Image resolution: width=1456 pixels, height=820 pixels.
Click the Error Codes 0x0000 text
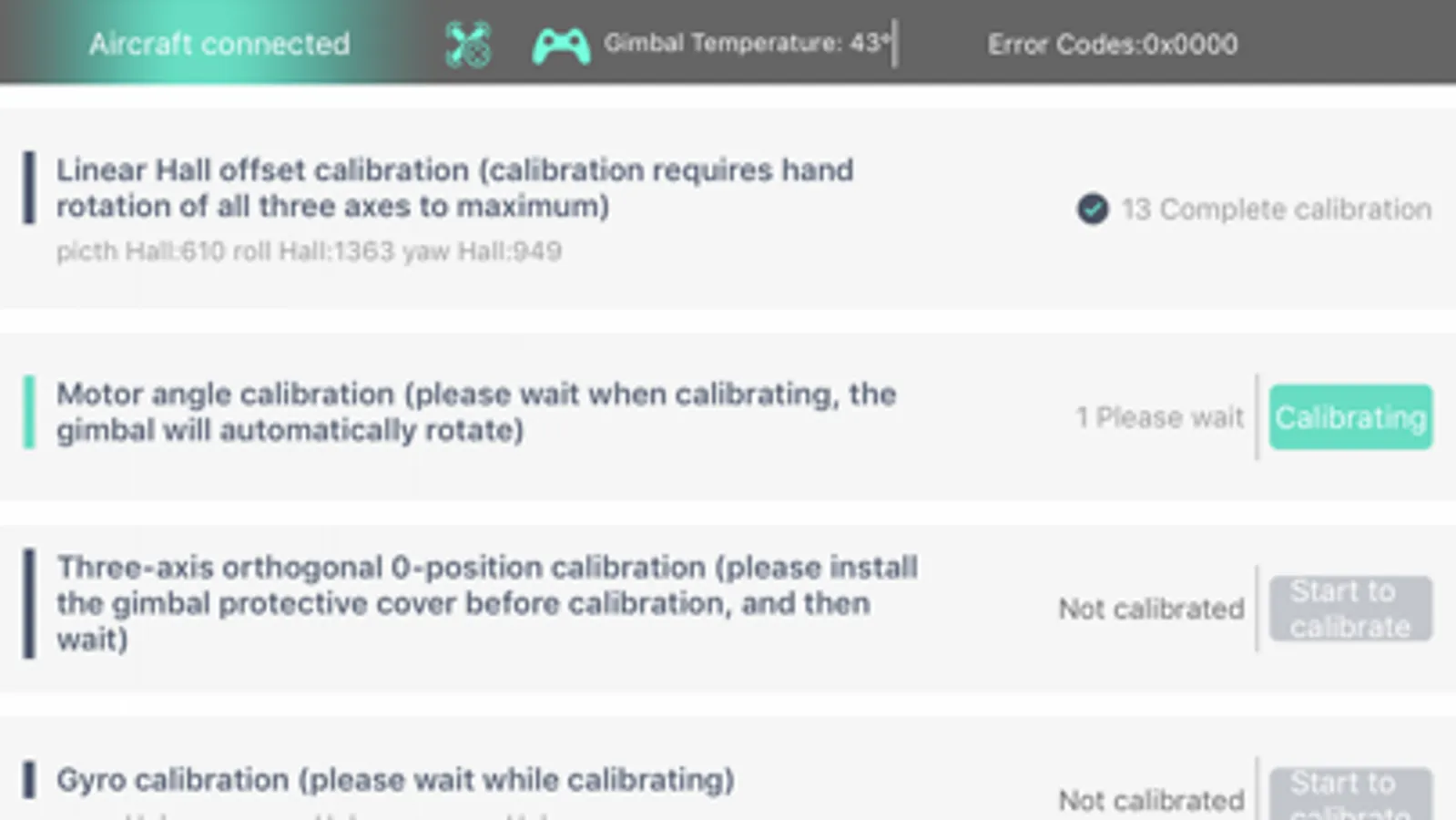click(x=1113, y=44)
